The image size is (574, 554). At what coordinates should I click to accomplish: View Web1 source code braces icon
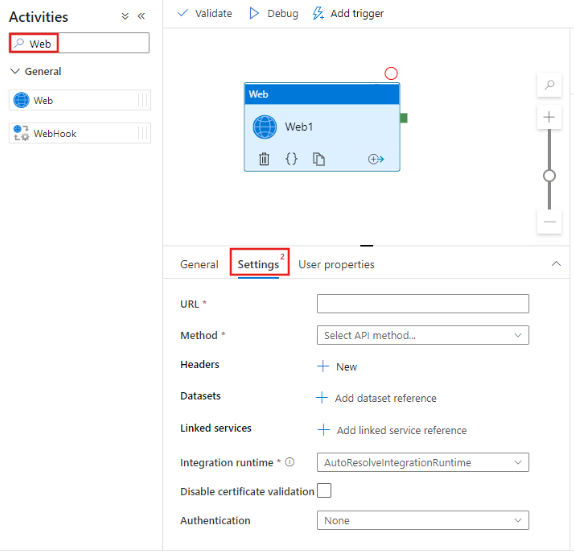291,159
